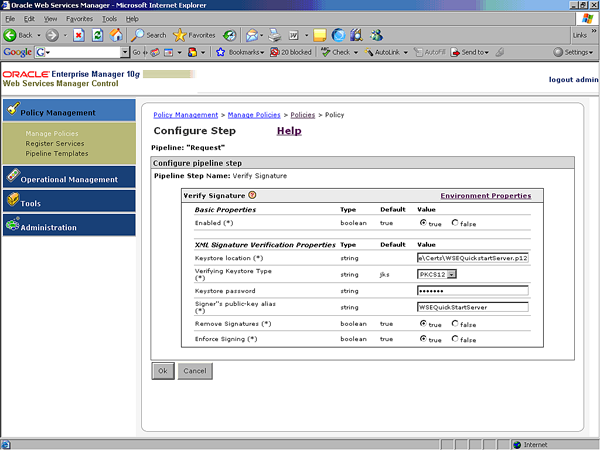Screen dimensions: 600x450
Task: Open the Help menu
Action: tap(132, 19)
